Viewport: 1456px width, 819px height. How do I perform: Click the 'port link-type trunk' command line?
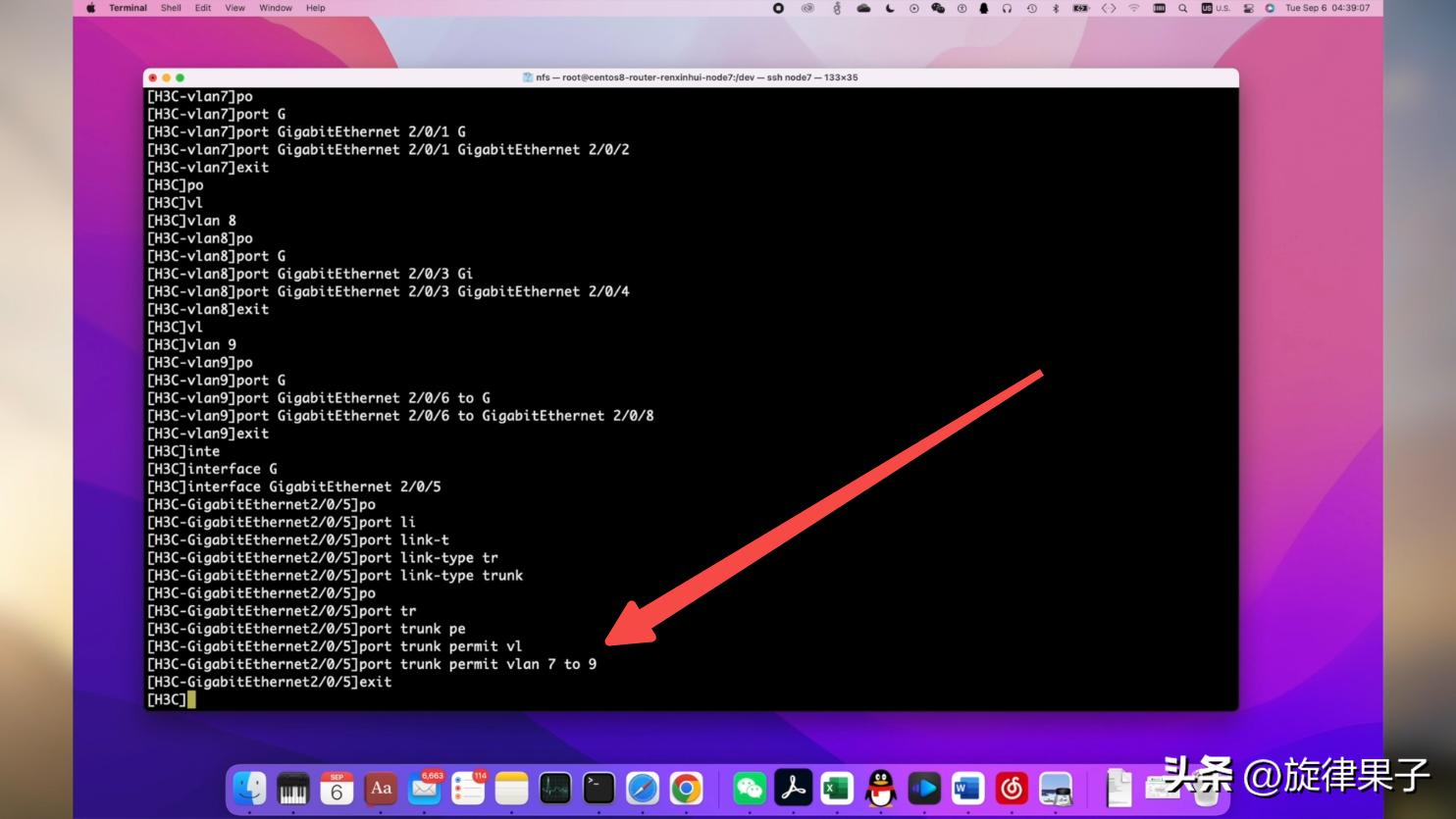(x=335, y=576)
